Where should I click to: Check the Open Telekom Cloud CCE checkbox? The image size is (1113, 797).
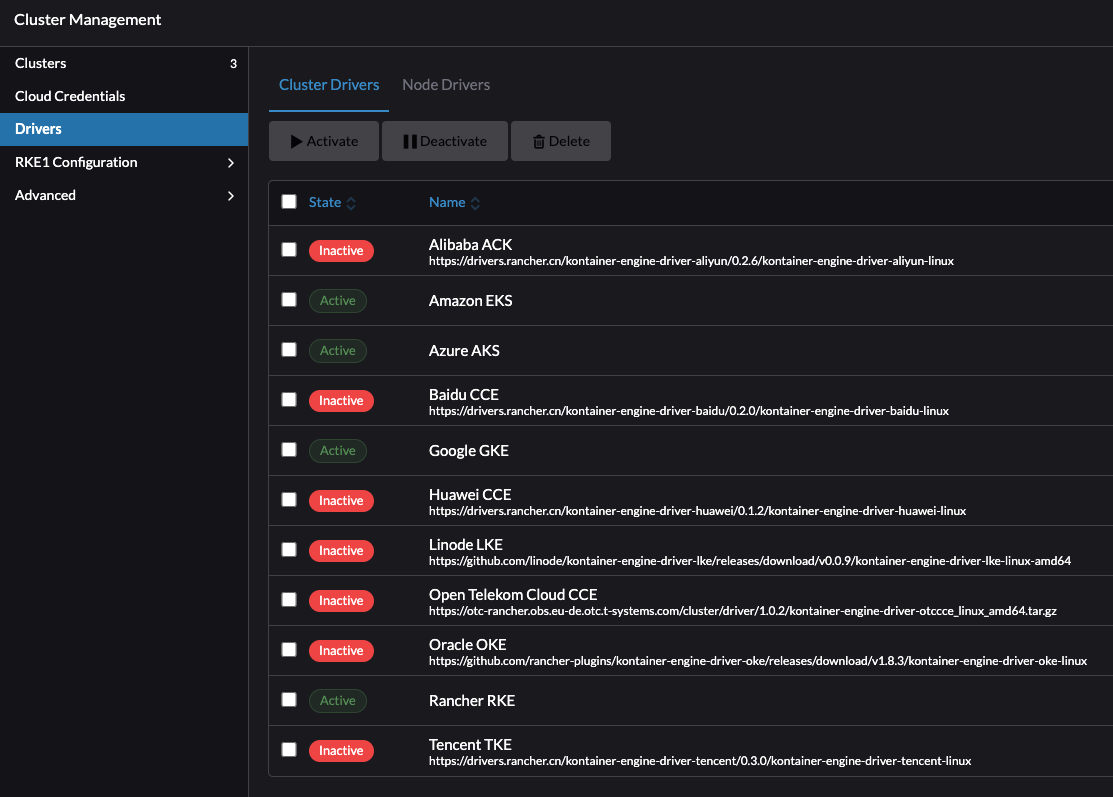click(x=289, y=600)
